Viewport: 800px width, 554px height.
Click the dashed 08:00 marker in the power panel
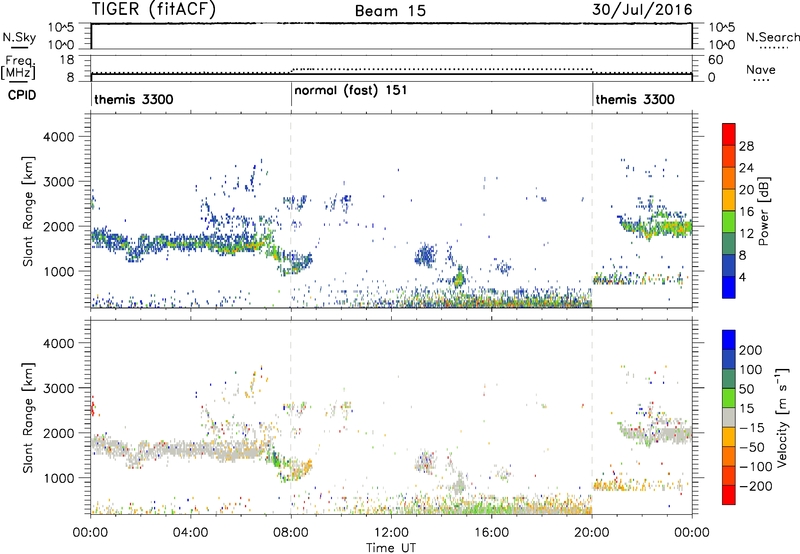(291, 210)
